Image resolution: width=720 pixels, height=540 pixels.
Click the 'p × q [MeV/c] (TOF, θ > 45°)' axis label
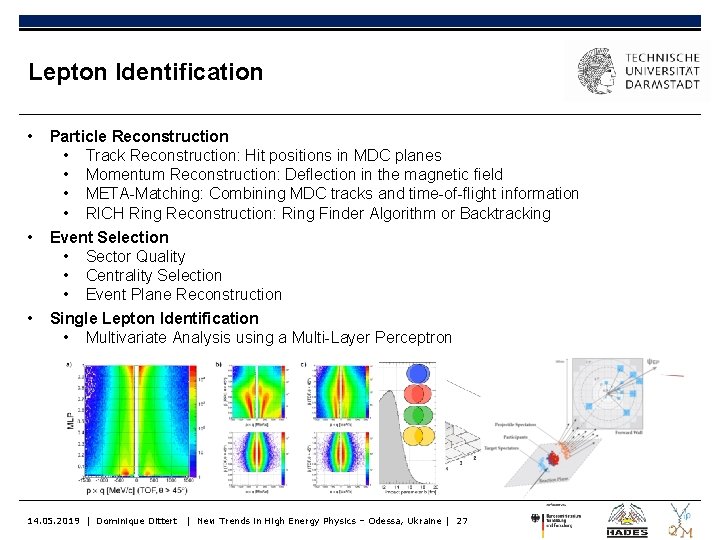(x=136, y=490)
